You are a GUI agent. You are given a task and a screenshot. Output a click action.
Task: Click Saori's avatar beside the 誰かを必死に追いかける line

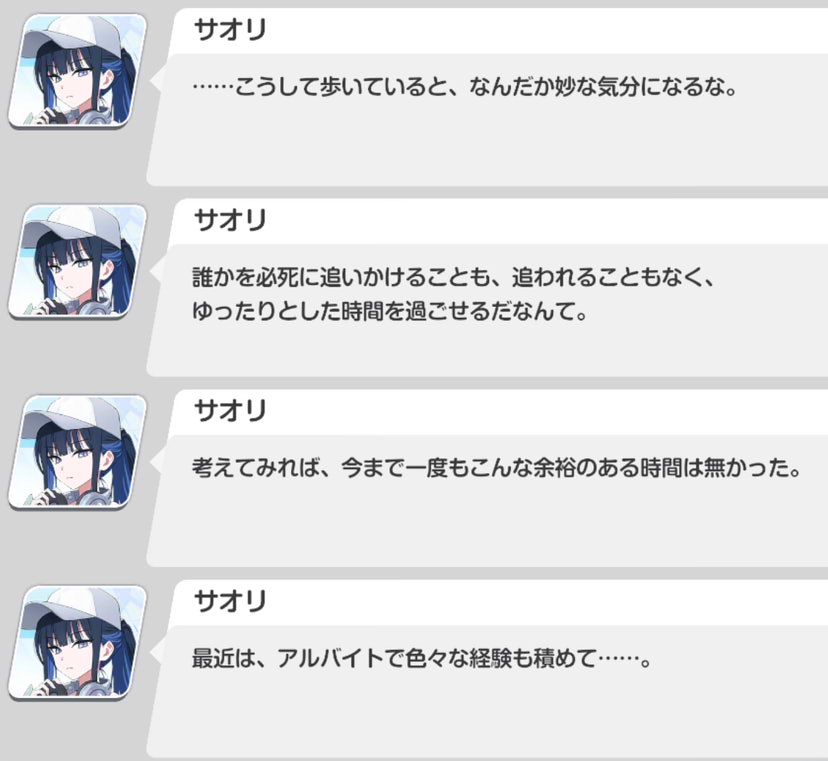tap(77, 261)
